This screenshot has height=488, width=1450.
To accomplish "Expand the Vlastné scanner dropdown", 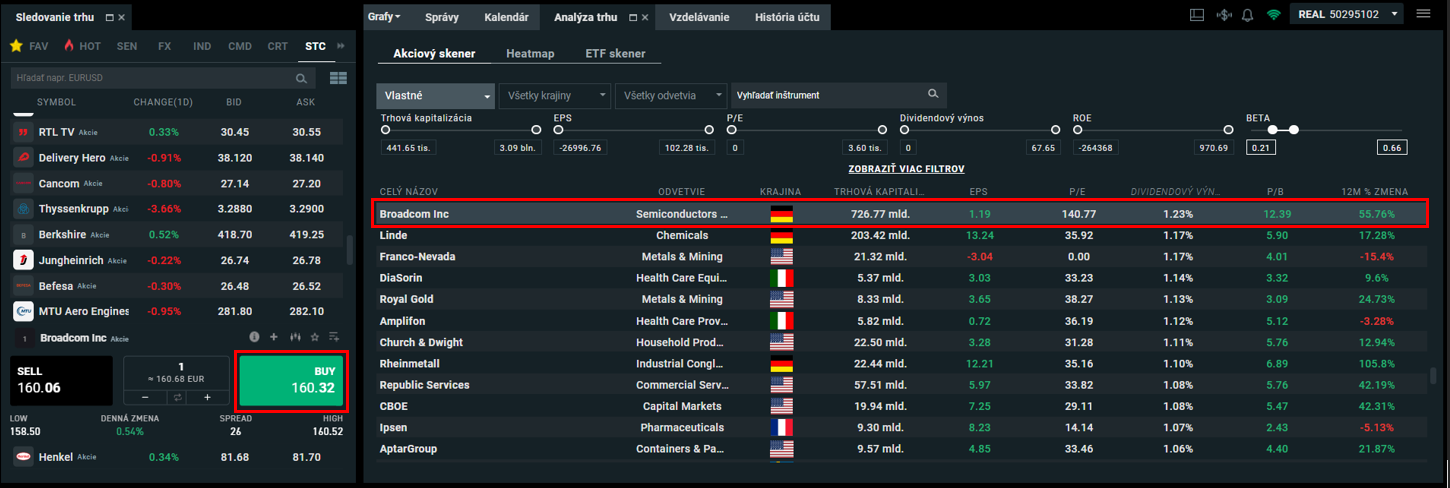I will pos(435,95).
